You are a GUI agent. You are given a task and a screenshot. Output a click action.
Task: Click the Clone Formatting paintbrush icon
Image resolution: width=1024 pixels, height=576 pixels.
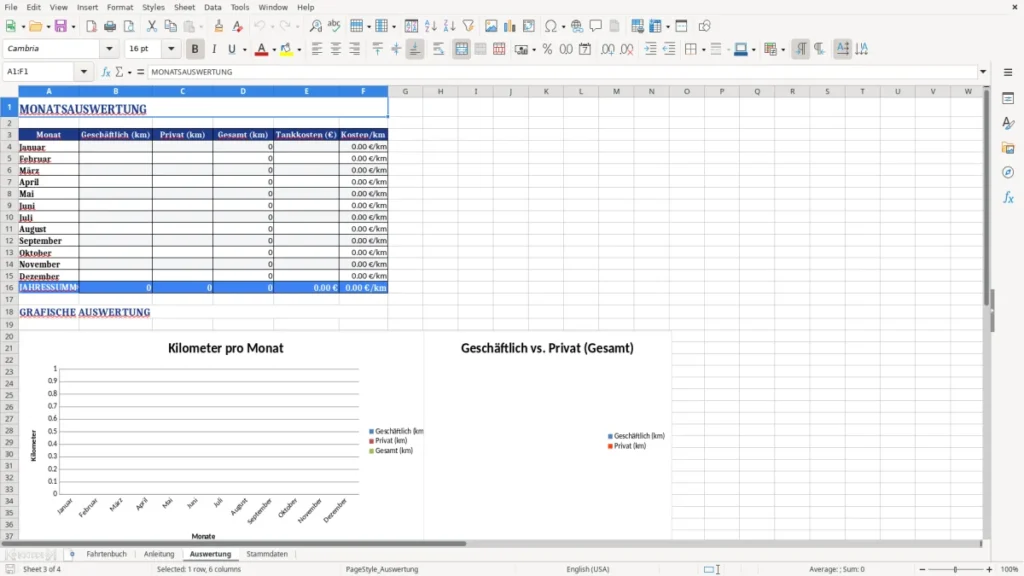coord(219,26)
